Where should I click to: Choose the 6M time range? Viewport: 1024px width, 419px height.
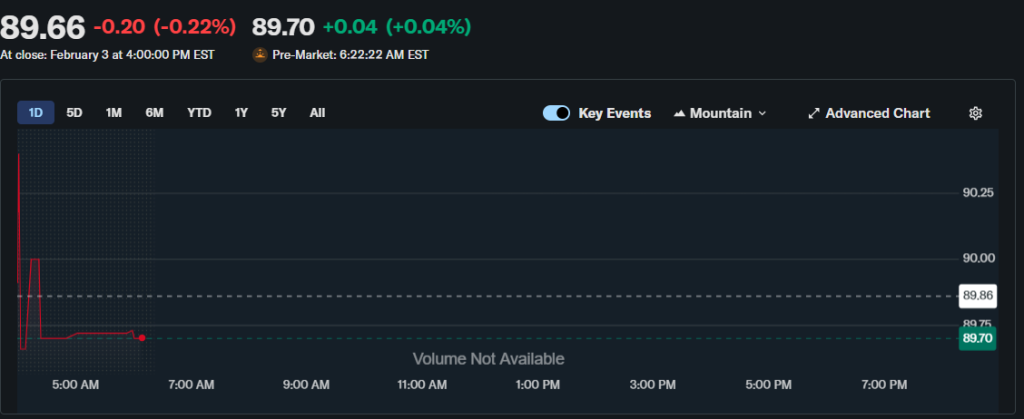point(154,113)
